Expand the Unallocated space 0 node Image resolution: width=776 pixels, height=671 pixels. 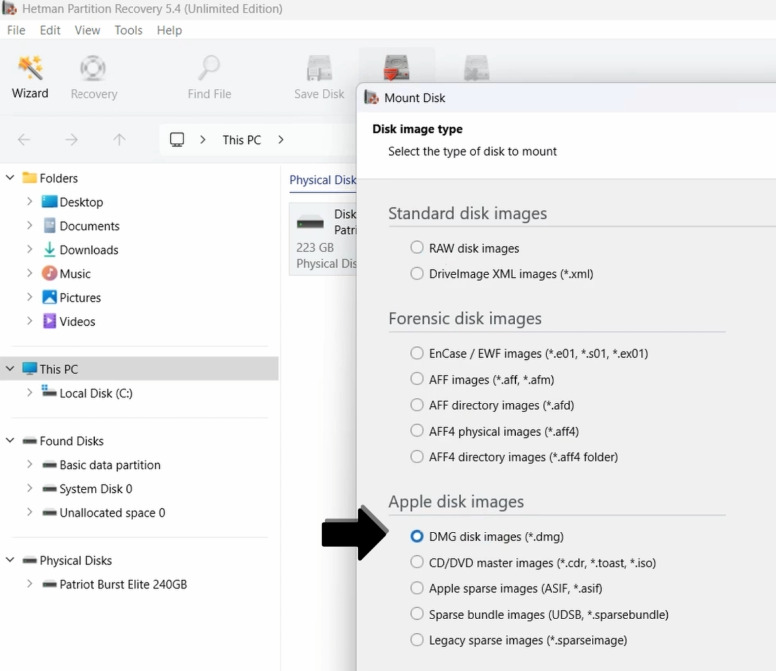tap(29, 512)
